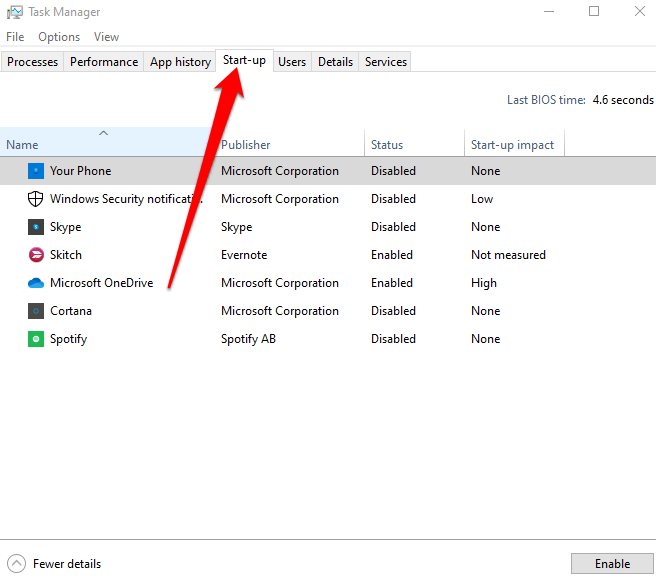Image resolution: width=656 pixels, height=579 pixels.
Task: Click the Windows Security shield icon
Action: tap(36, 199)
